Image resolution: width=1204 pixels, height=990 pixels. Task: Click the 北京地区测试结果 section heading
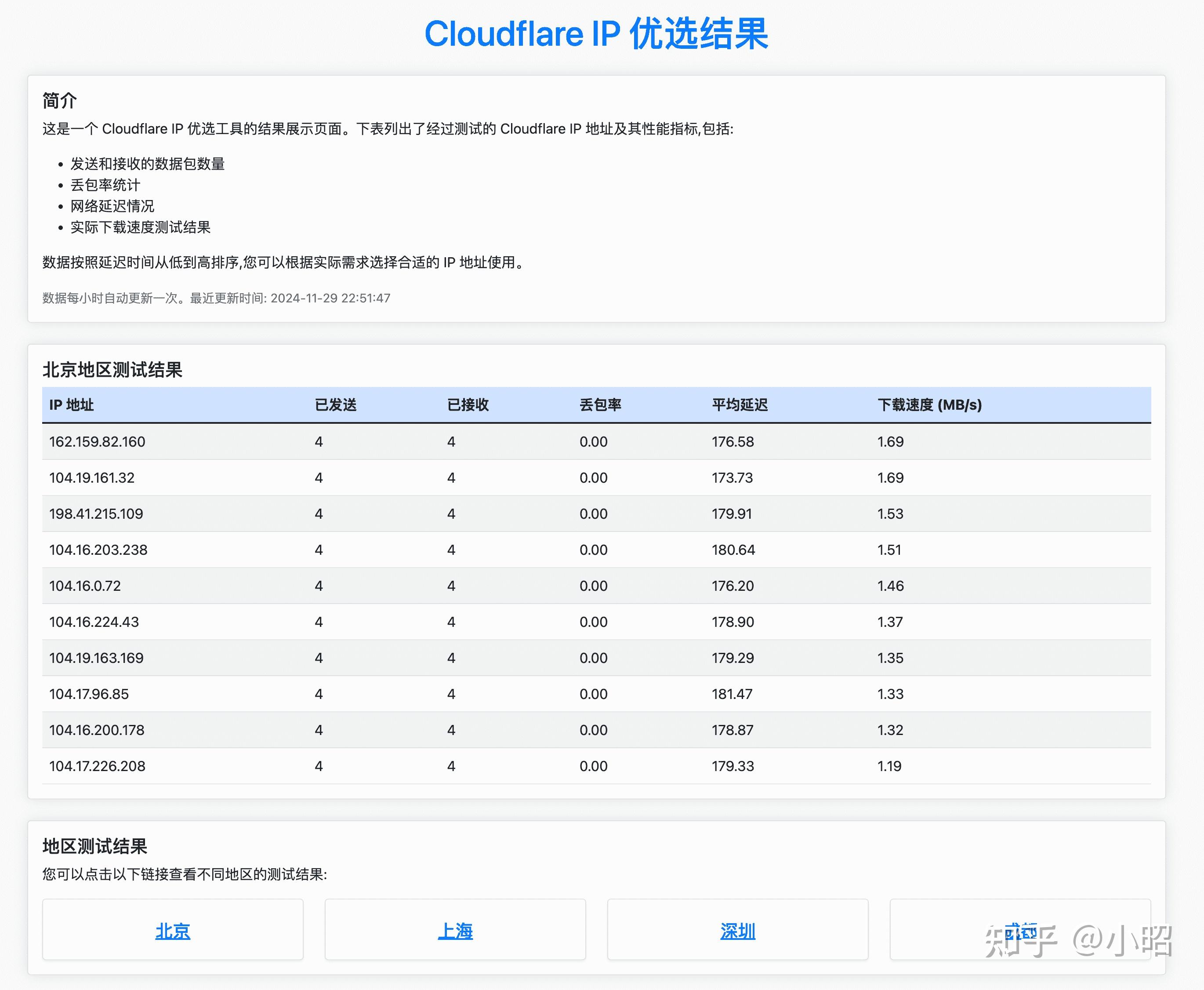coord(112,370)
